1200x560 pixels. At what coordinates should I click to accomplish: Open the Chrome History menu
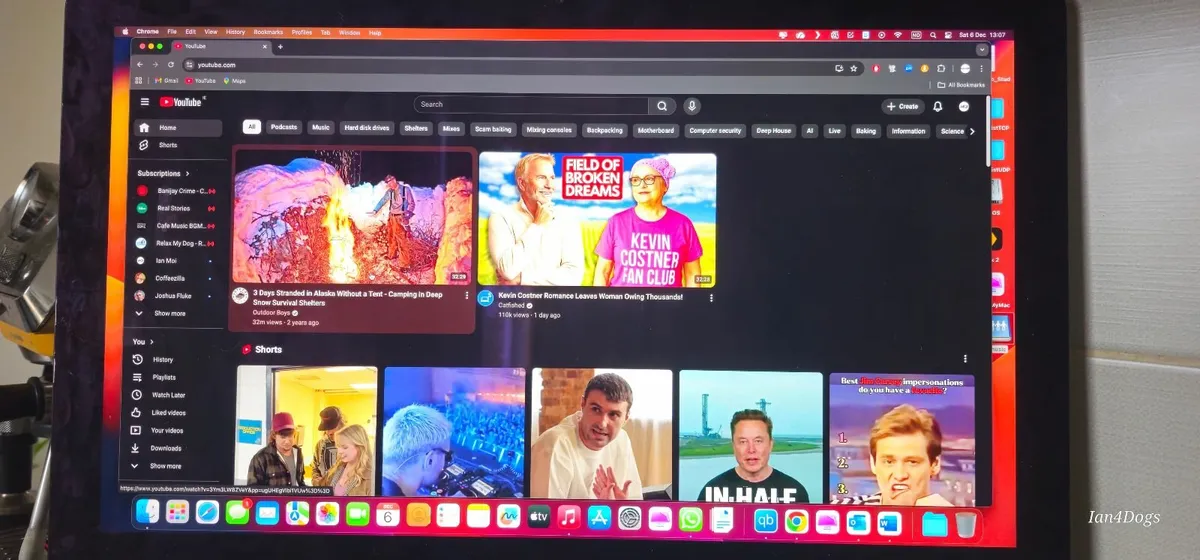[235, 32]
